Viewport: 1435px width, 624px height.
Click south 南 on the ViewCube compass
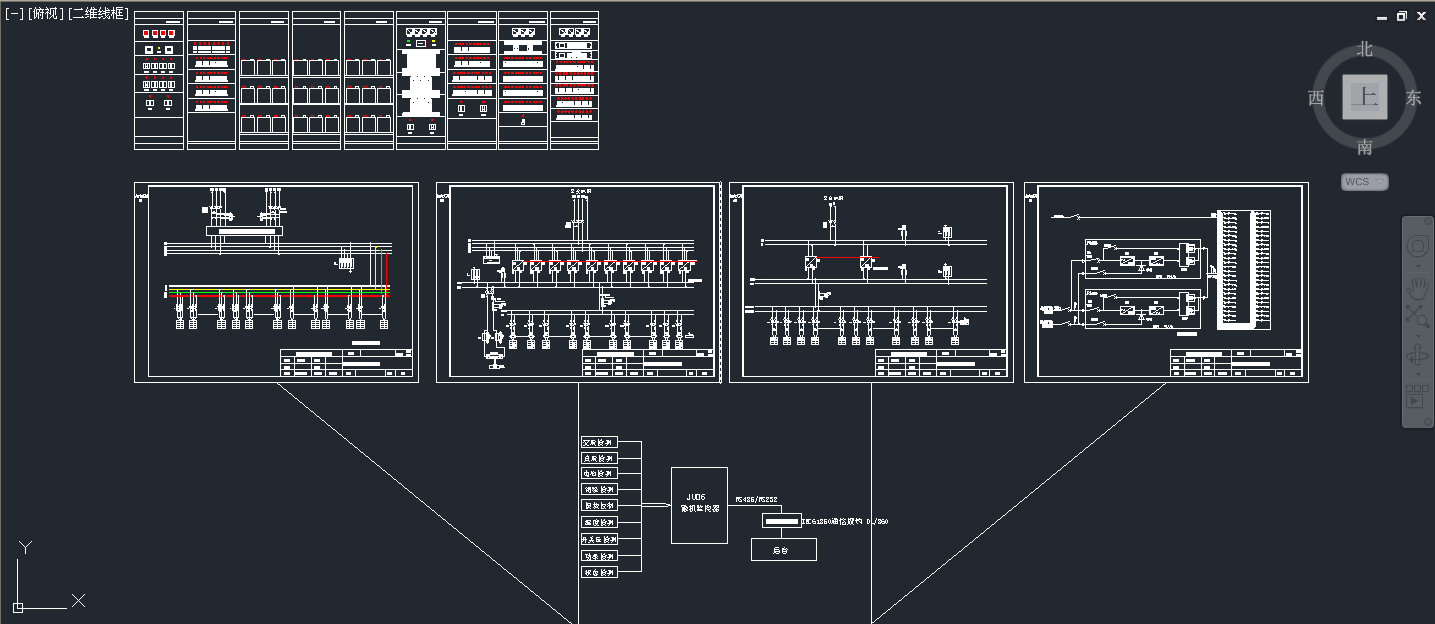click(1365, 148)
